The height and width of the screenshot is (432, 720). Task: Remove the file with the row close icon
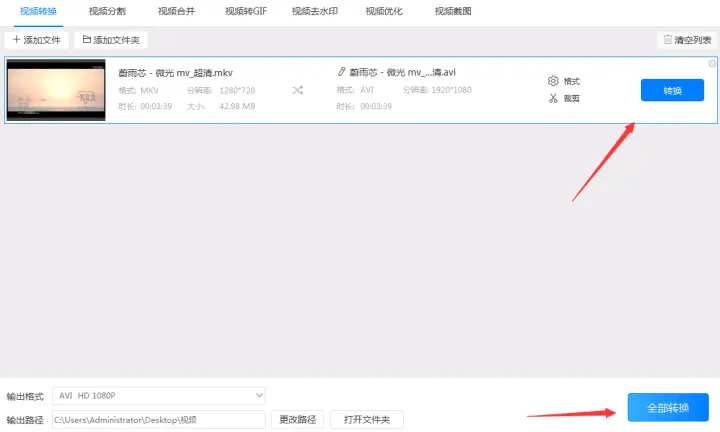click(x=712, y=63)
